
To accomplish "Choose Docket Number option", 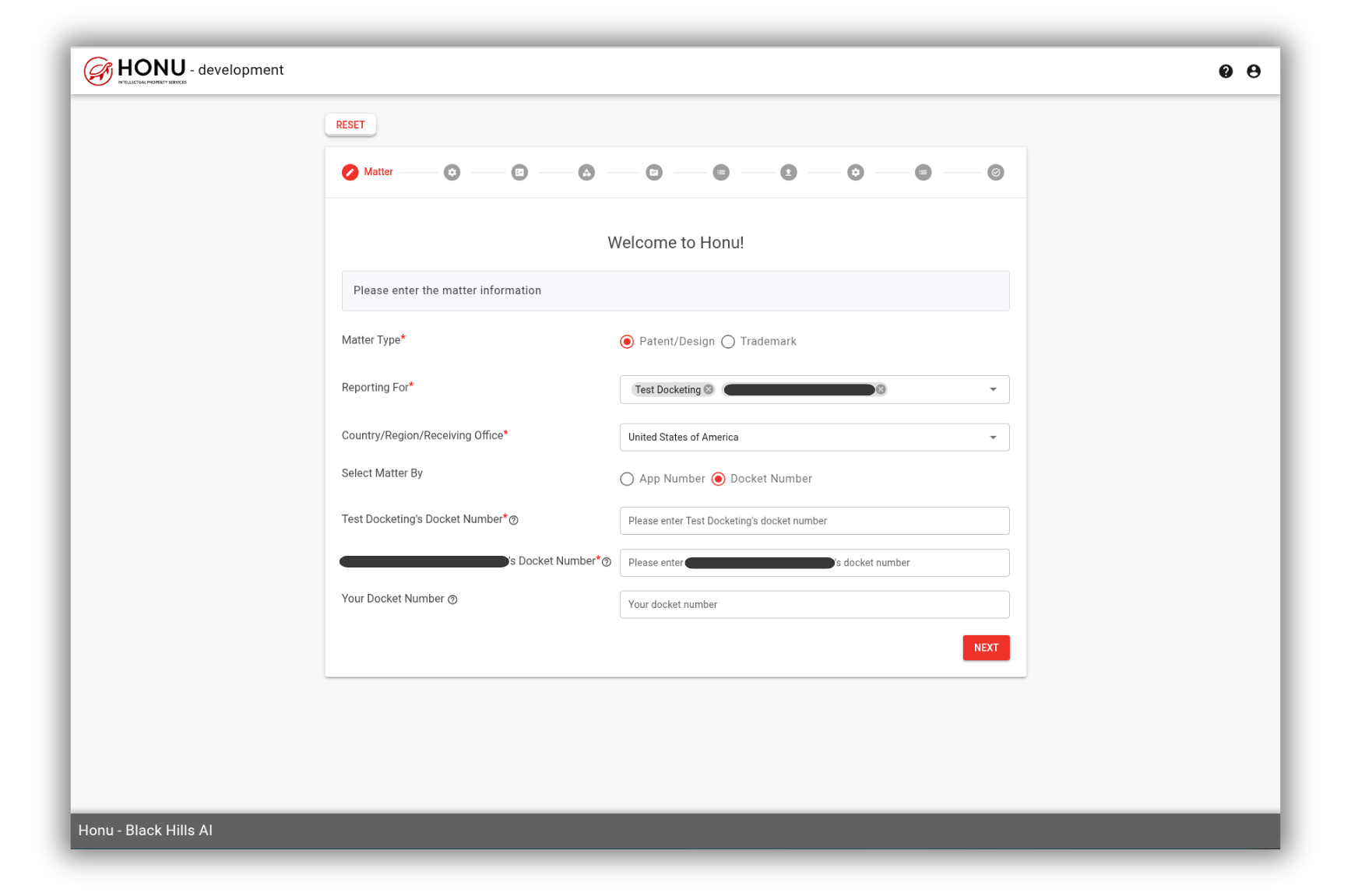I will coord(718,479).
